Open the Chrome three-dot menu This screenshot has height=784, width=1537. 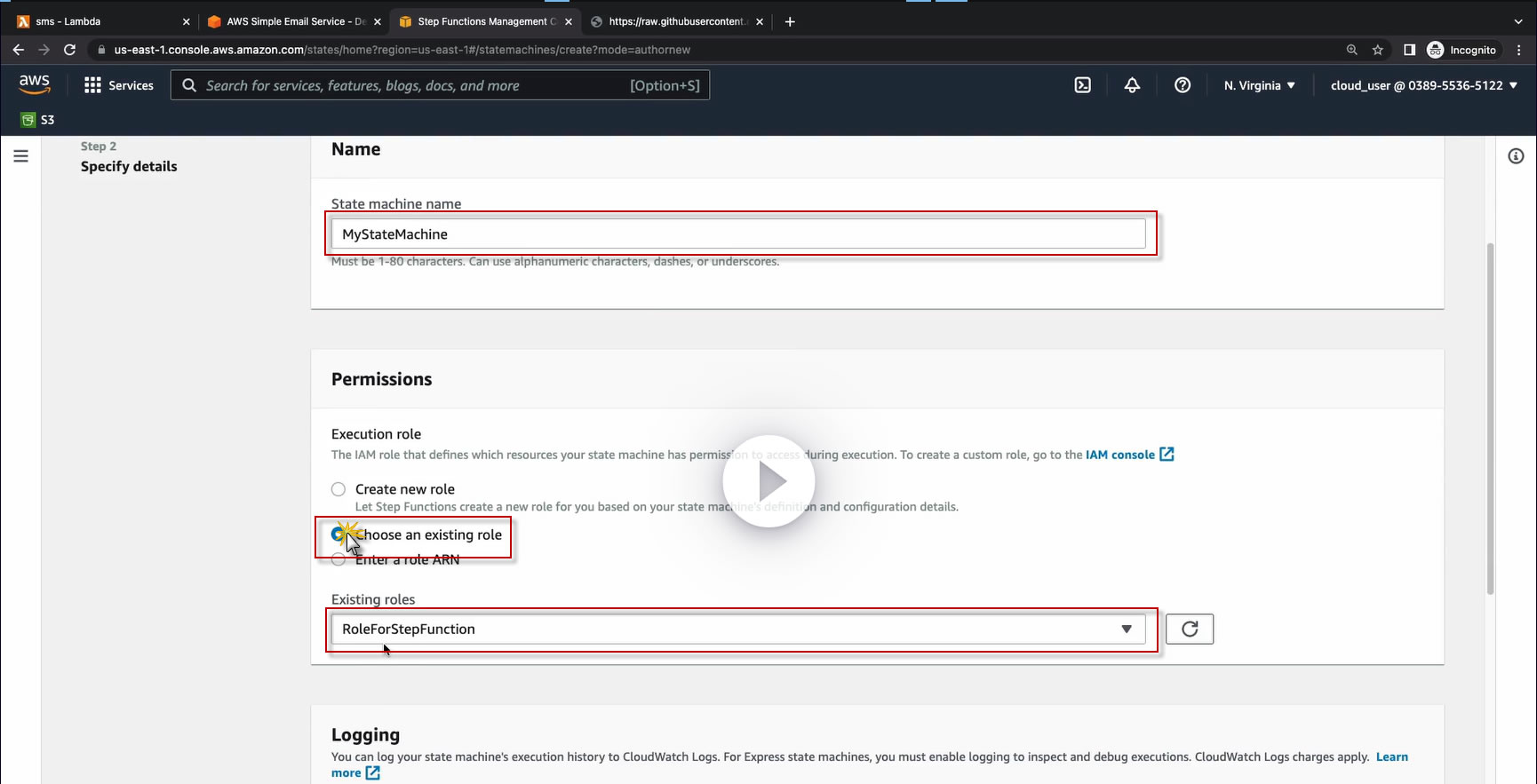1519,50
